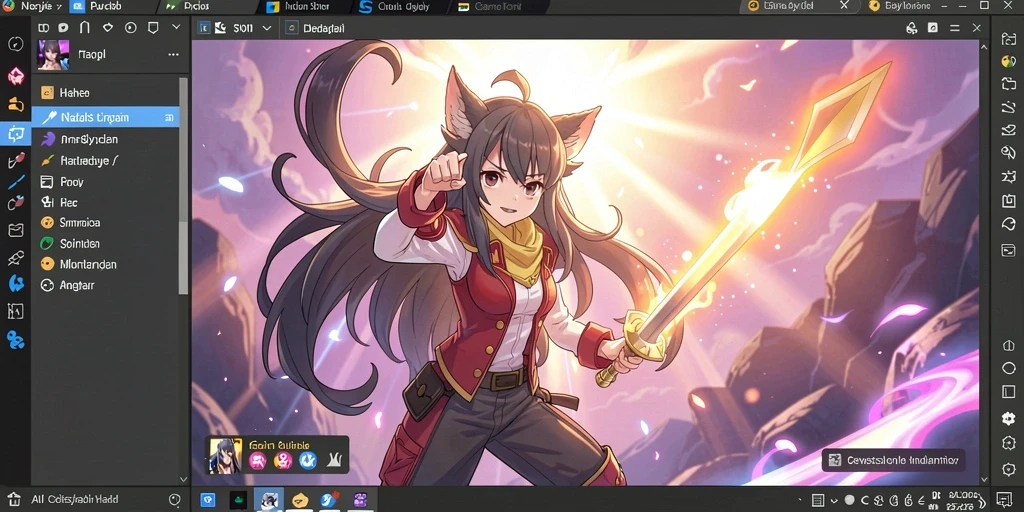
Task: Toggle the record circle icon in panel toolbar
Action: click(x=131, y=28)
